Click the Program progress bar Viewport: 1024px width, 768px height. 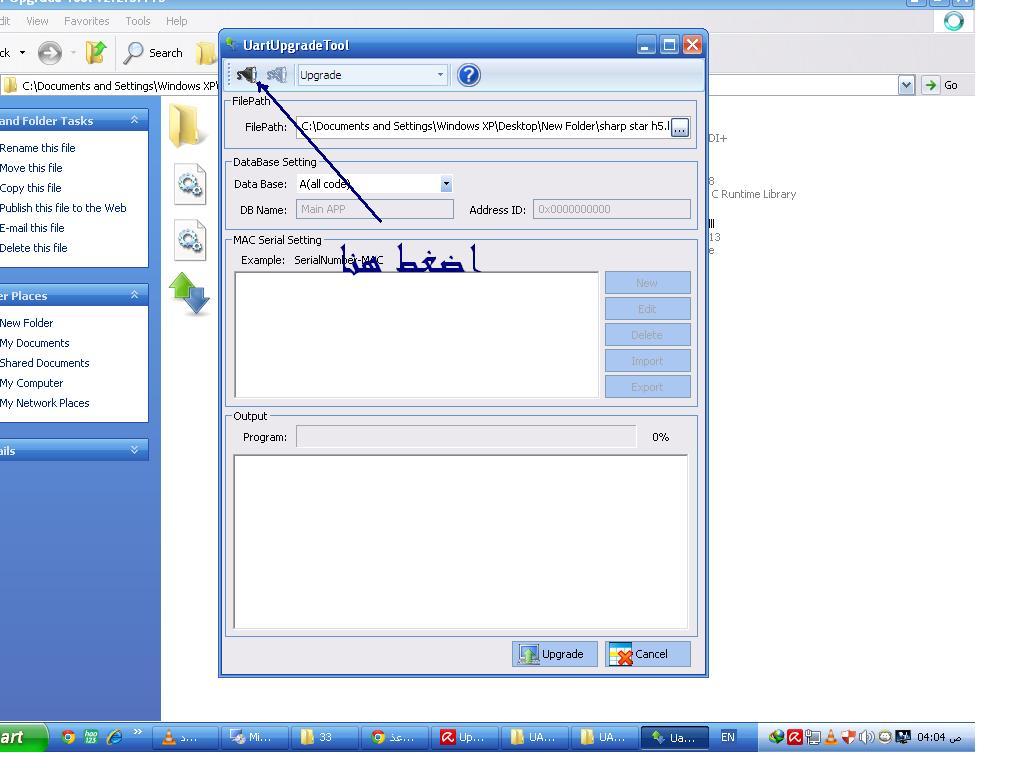click(x=466, y=437)
